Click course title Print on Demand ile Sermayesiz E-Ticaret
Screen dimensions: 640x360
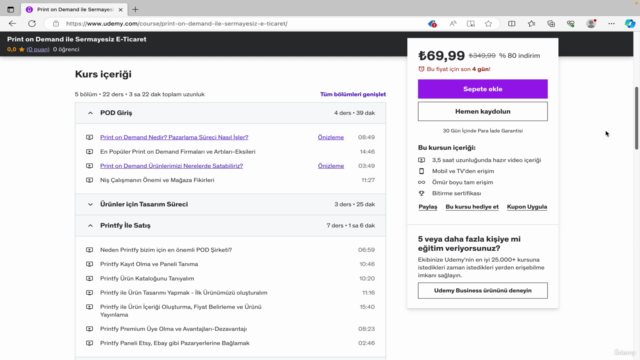pyautogui.click(x=77, y=39)
